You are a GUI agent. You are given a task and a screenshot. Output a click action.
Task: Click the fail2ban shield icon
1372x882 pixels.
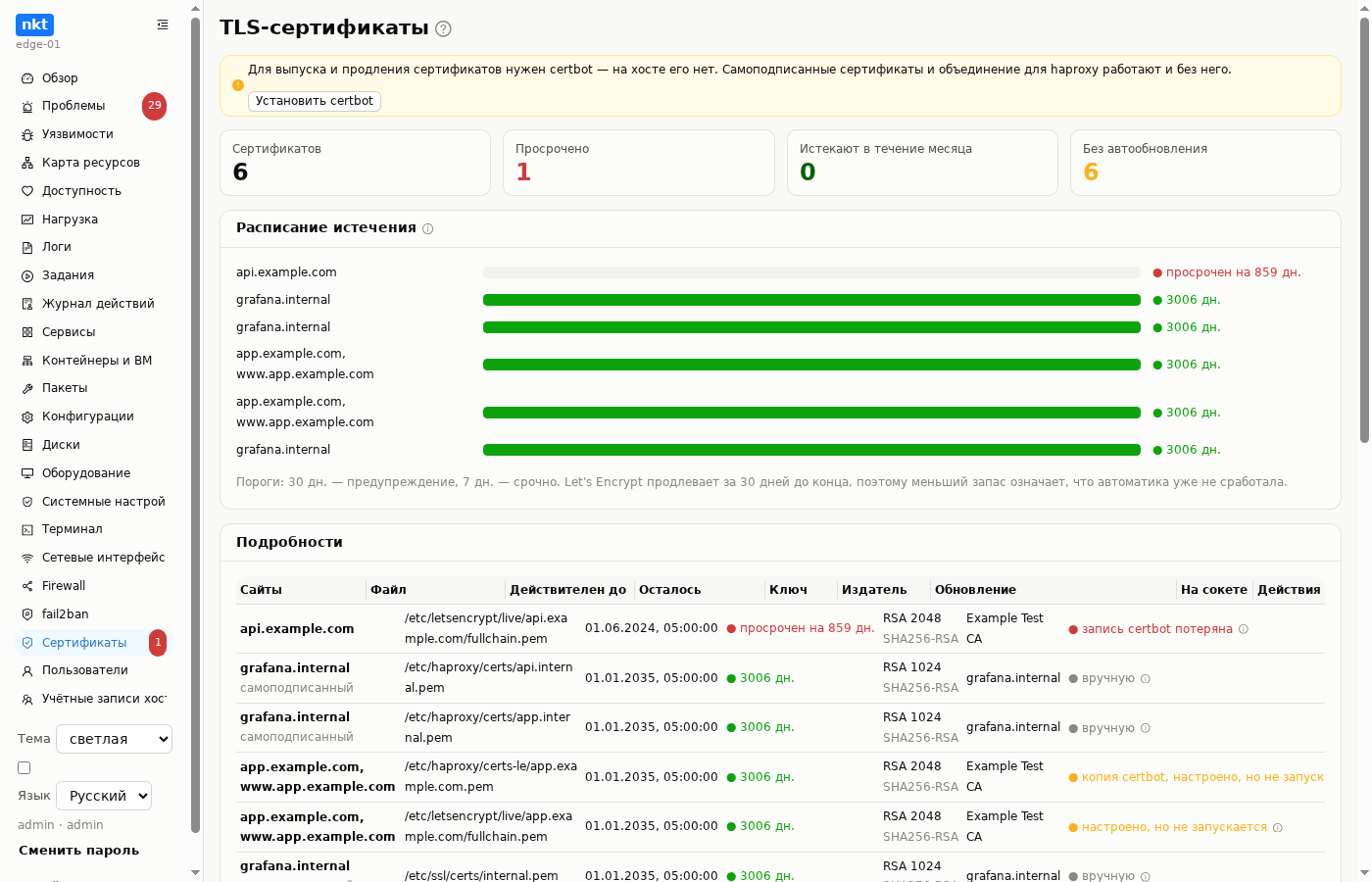(27, 614)
